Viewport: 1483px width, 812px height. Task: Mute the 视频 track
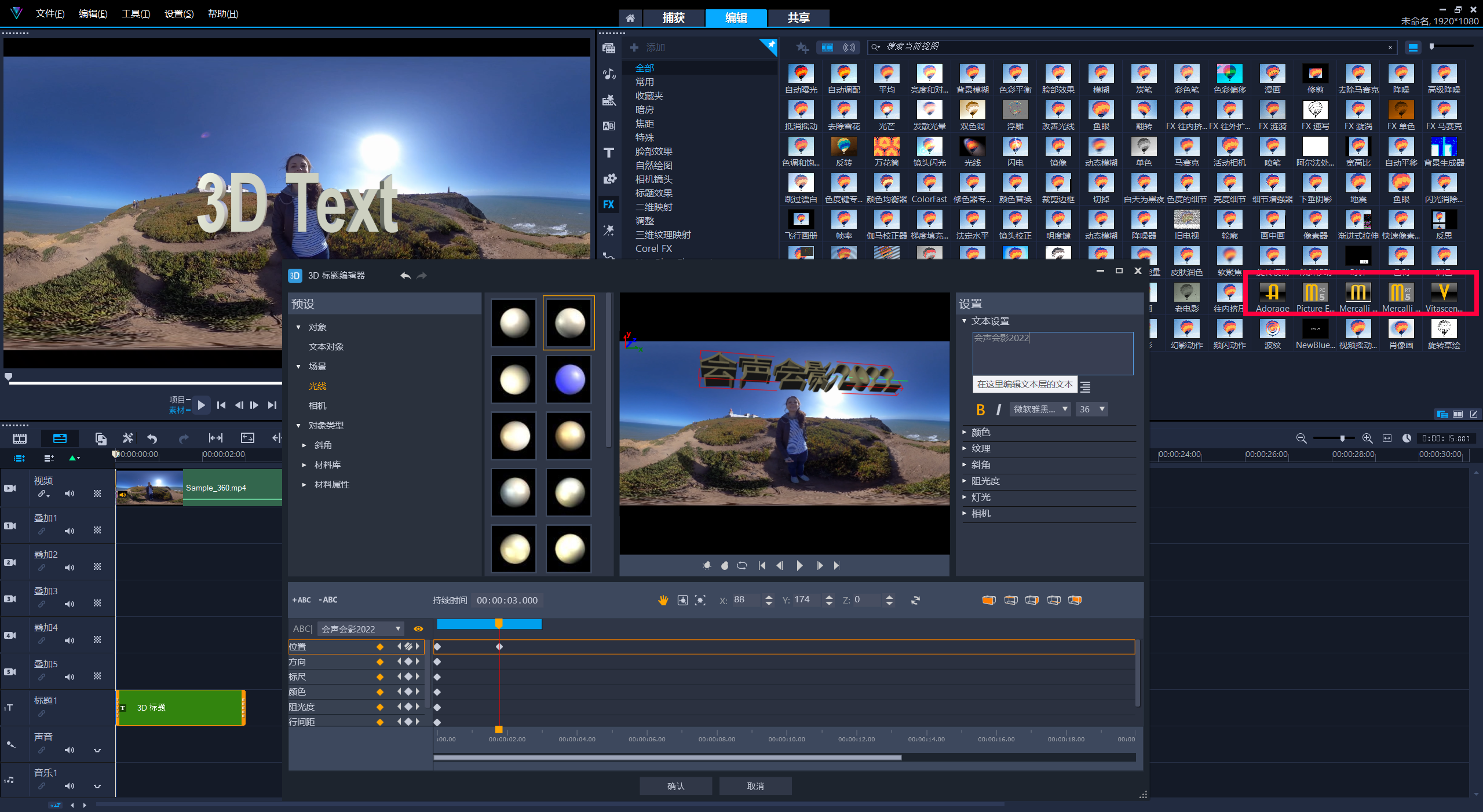click(70, 493)
